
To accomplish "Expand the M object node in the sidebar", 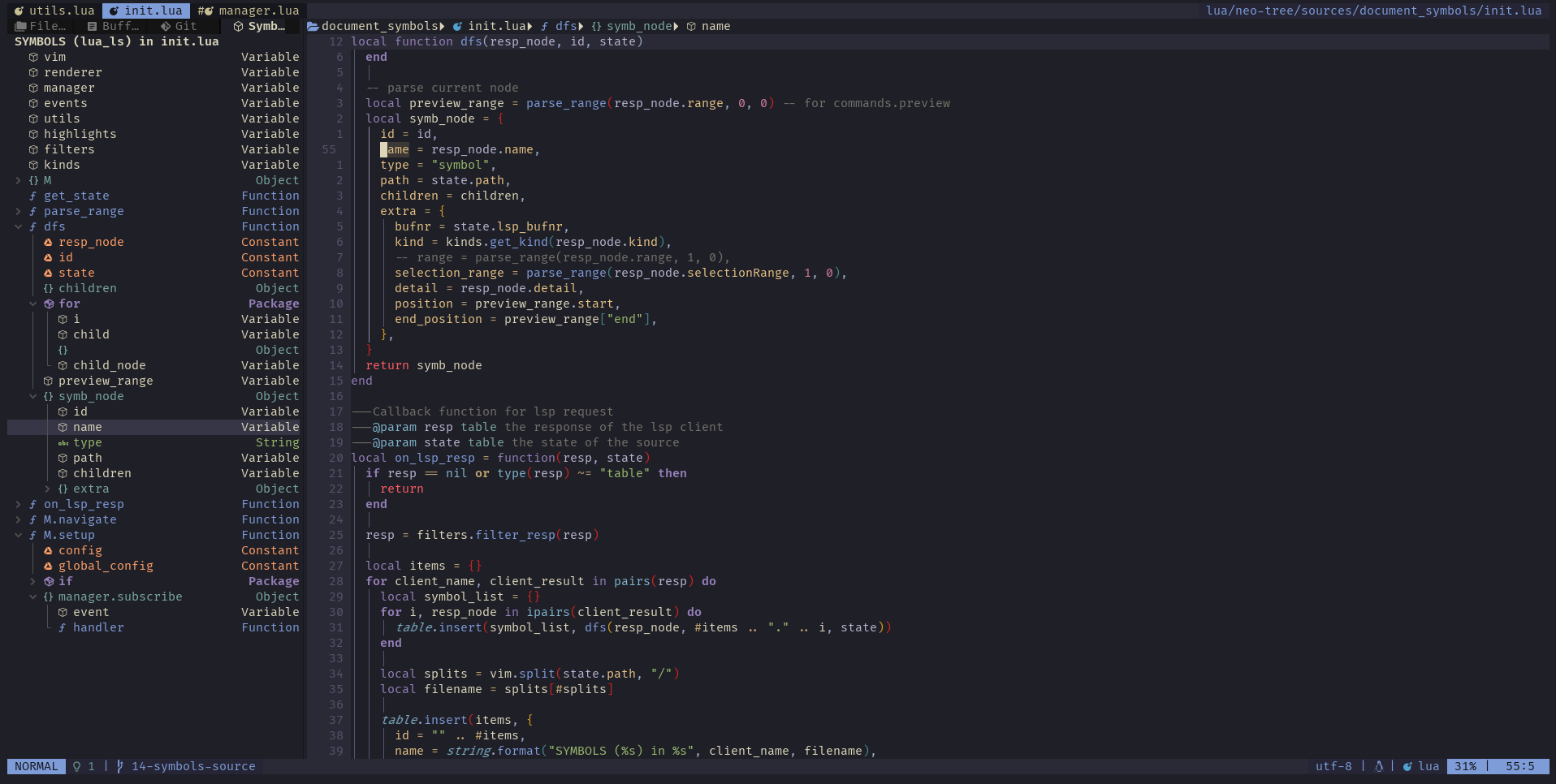I will (x=18, y=180).
